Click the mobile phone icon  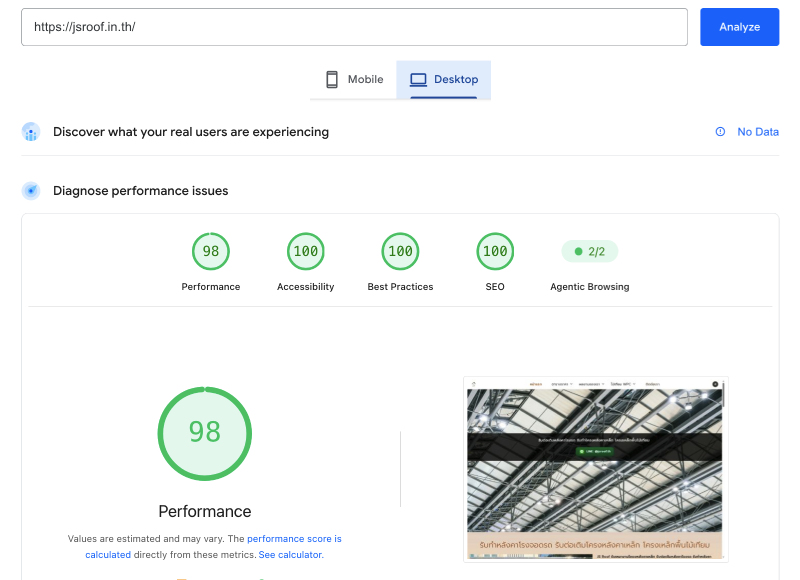(x=332, y=80)
